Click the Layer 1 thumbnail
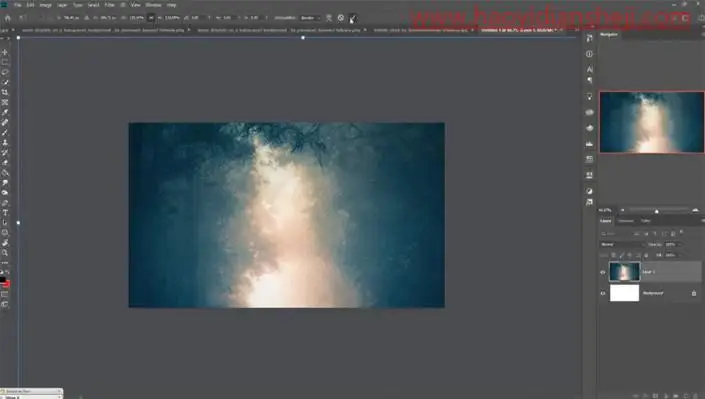Viewport: 705px width, 399px height. coord(624,272)
